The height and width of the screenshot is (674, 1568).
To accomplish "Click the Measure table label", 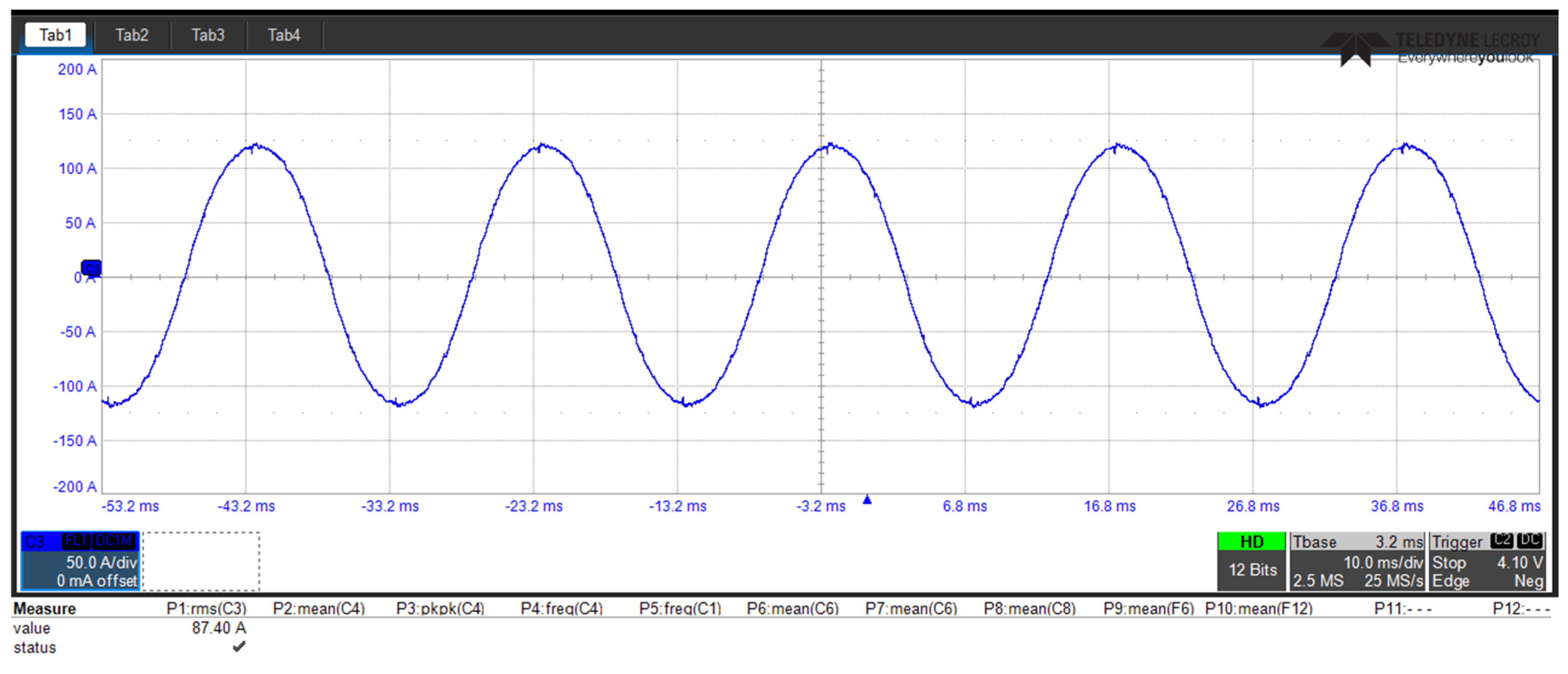I will click(x=44, y=608).
